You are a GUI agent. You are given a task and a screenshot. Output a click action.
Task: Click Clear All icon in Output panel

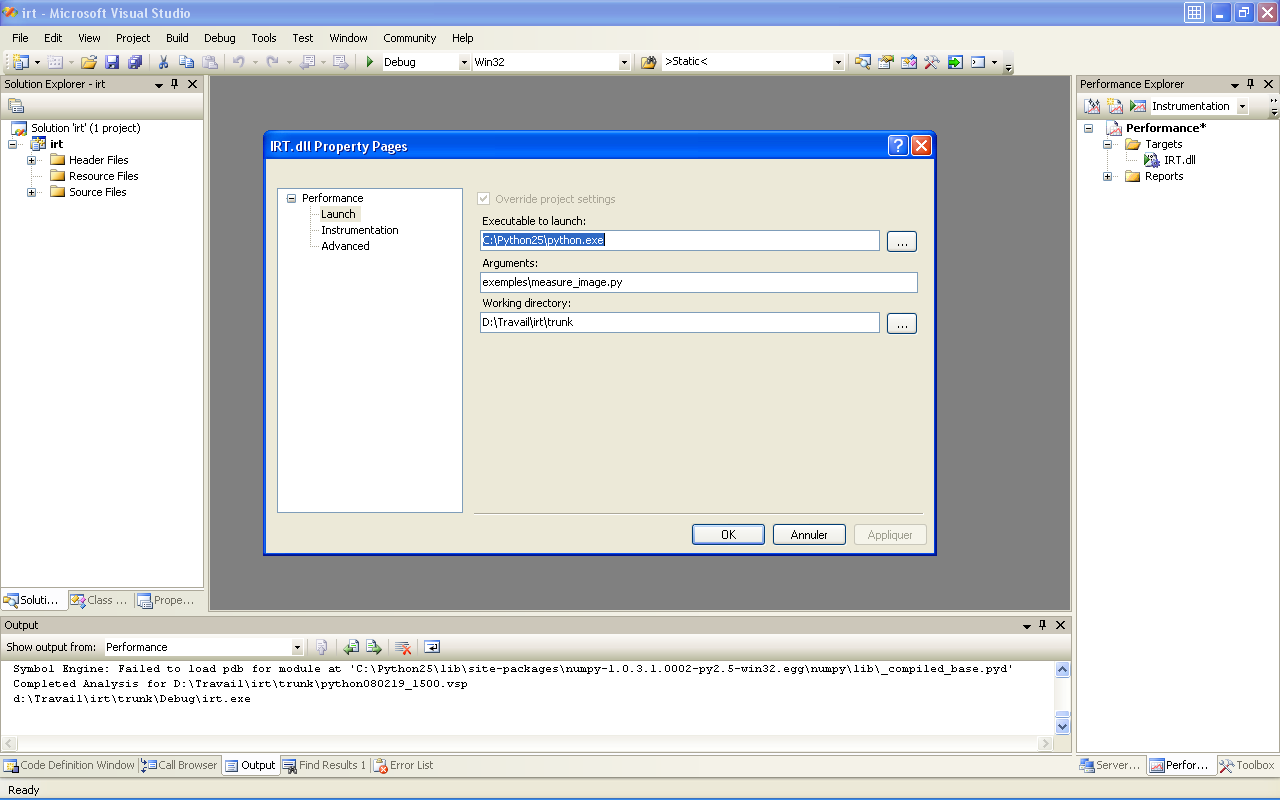tap(403, 647)
